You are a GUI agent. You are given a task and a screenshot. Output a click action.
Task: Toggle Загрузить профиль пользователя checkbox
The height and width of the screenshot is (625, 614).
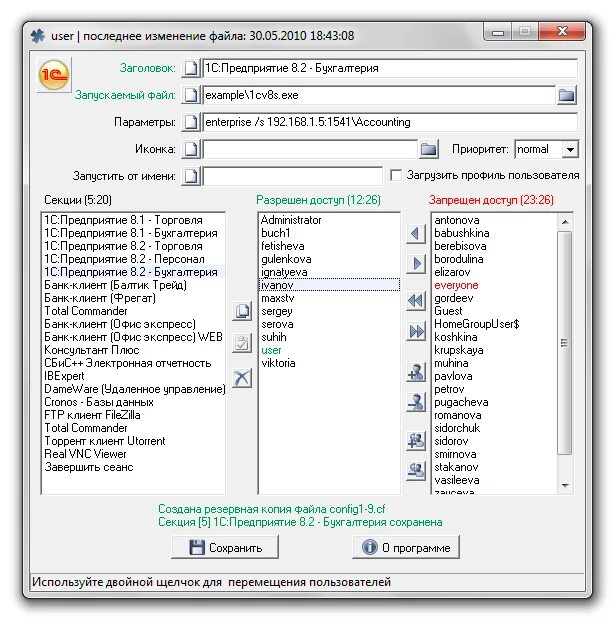coord(396,175)
